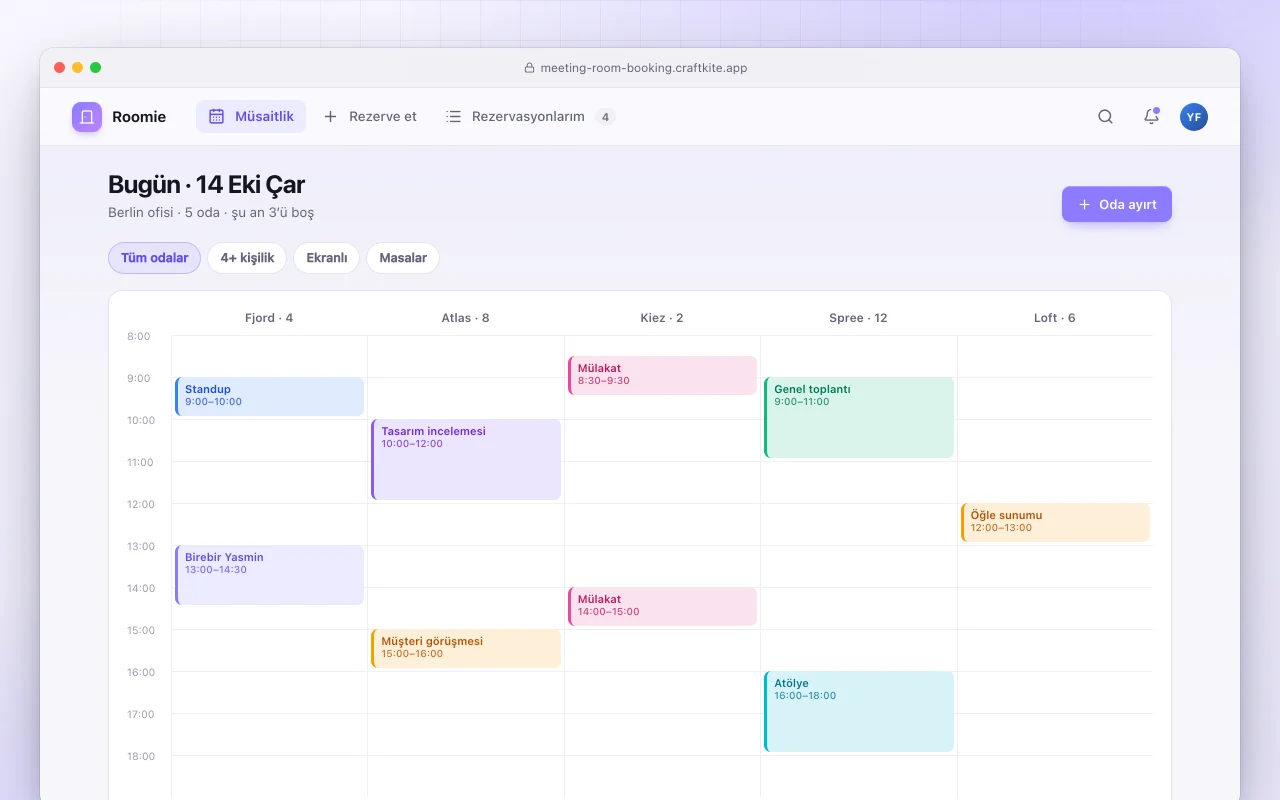Image resolution: width=1280 pixels, height=800 pixels.
Task: Open the Standup 9:00–10:00 booking
Action: [x=269, y=396]
